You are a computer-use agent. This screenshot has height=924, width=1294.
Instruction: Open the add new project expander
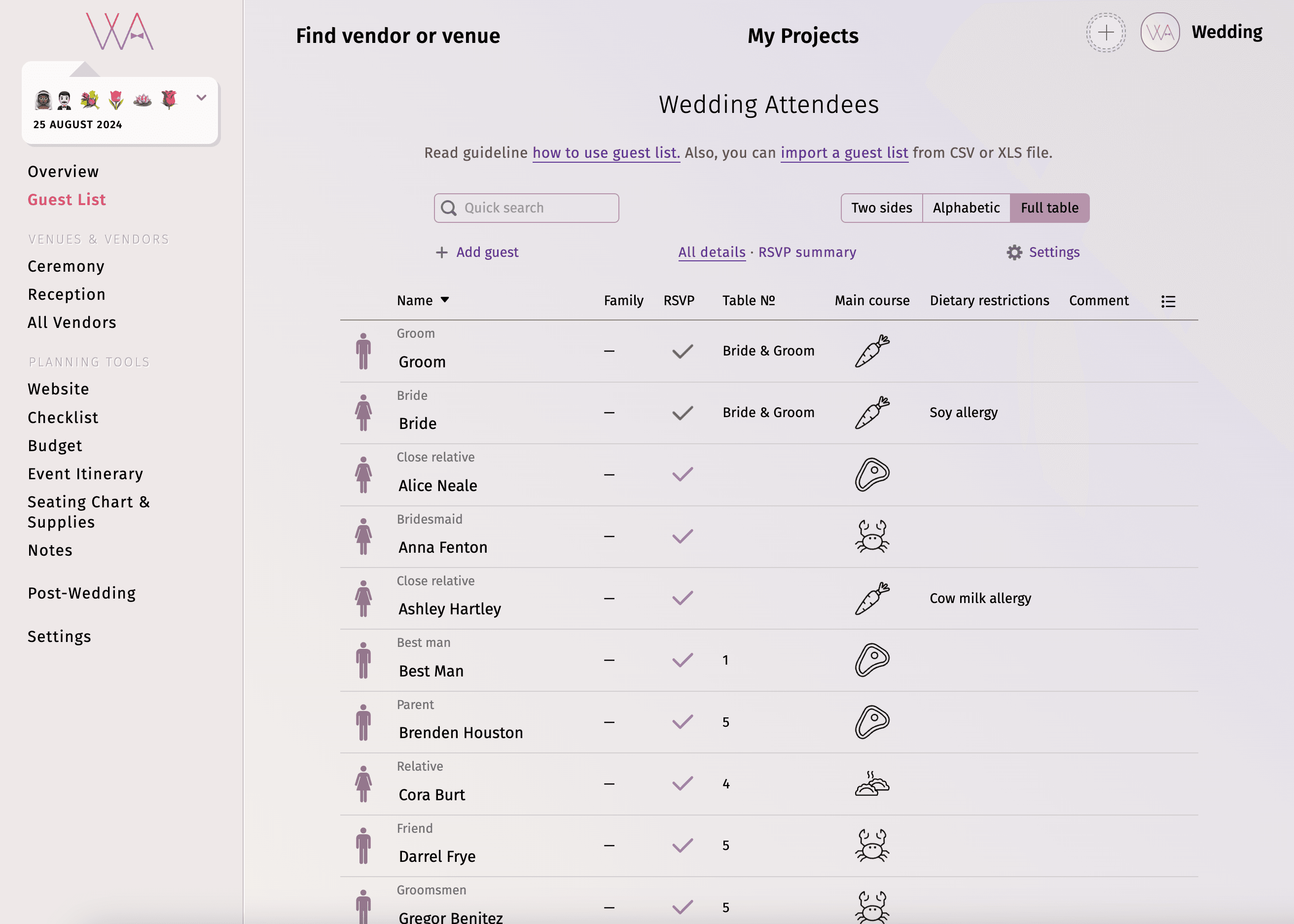click(1106, 33)
